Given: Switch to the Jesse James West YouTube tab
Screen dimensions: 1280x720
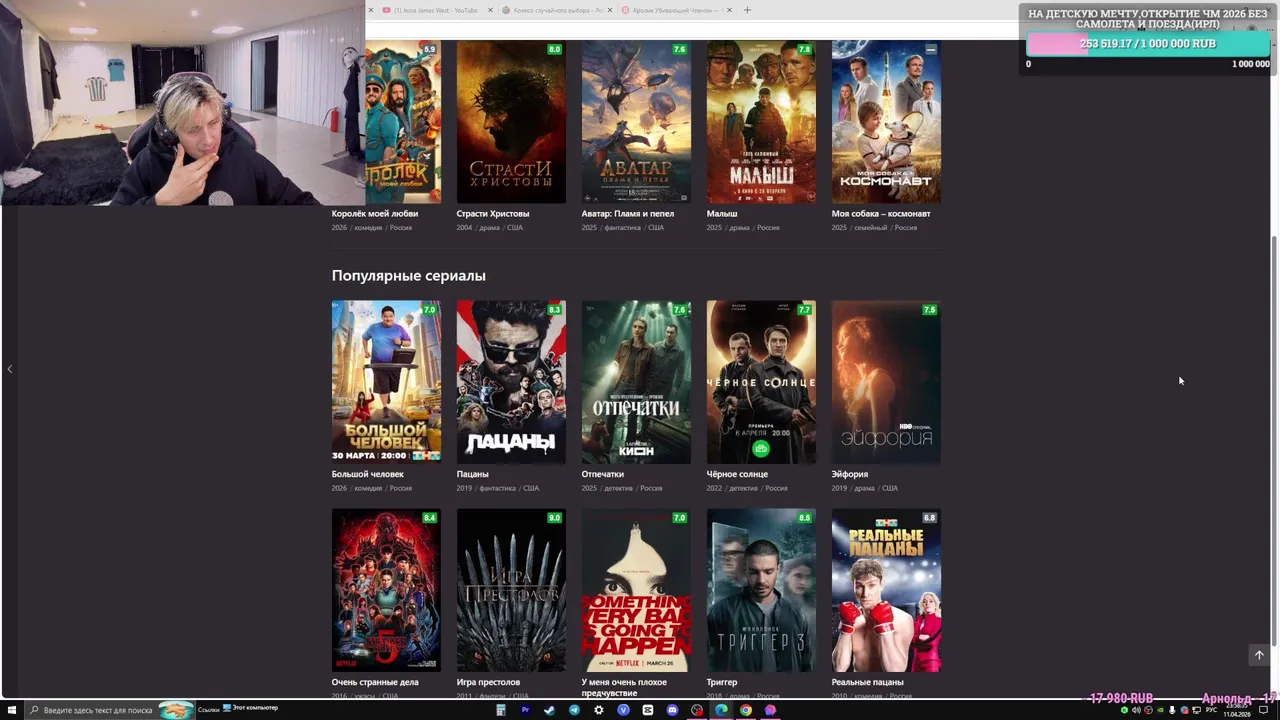Looking at the screenshot, I should coord(436,10).
